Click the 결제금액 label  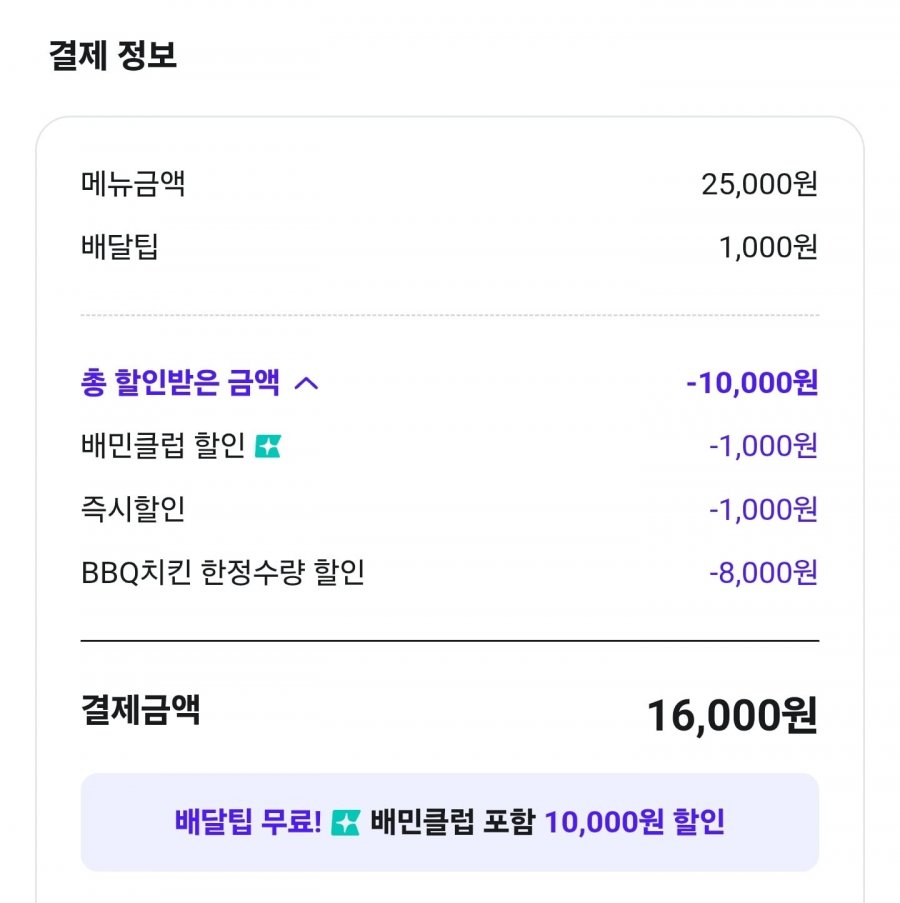pyautogui.click(x=140, y=710)
